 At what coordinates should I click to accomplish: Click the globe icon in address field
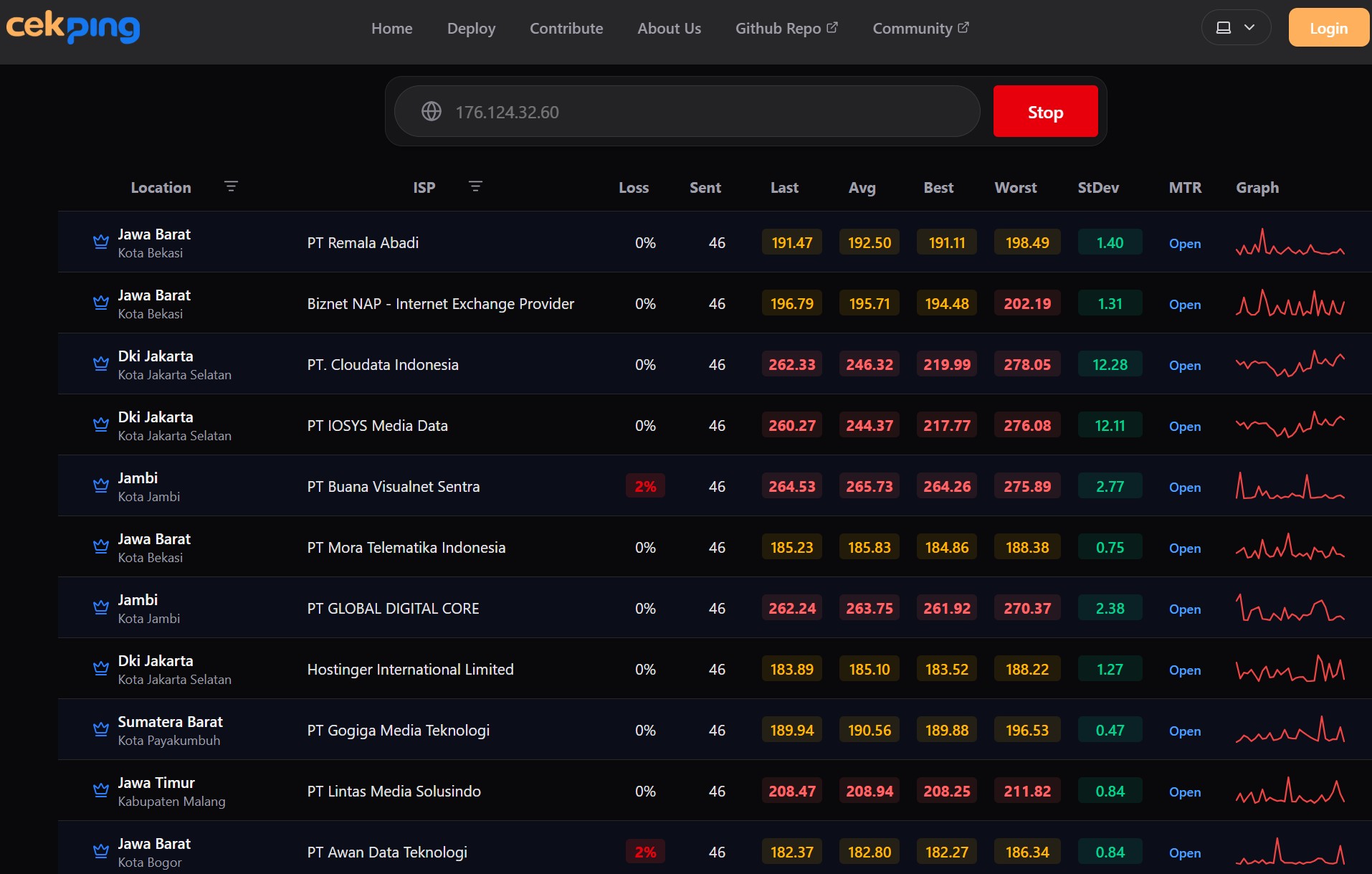tap(432, 111)
